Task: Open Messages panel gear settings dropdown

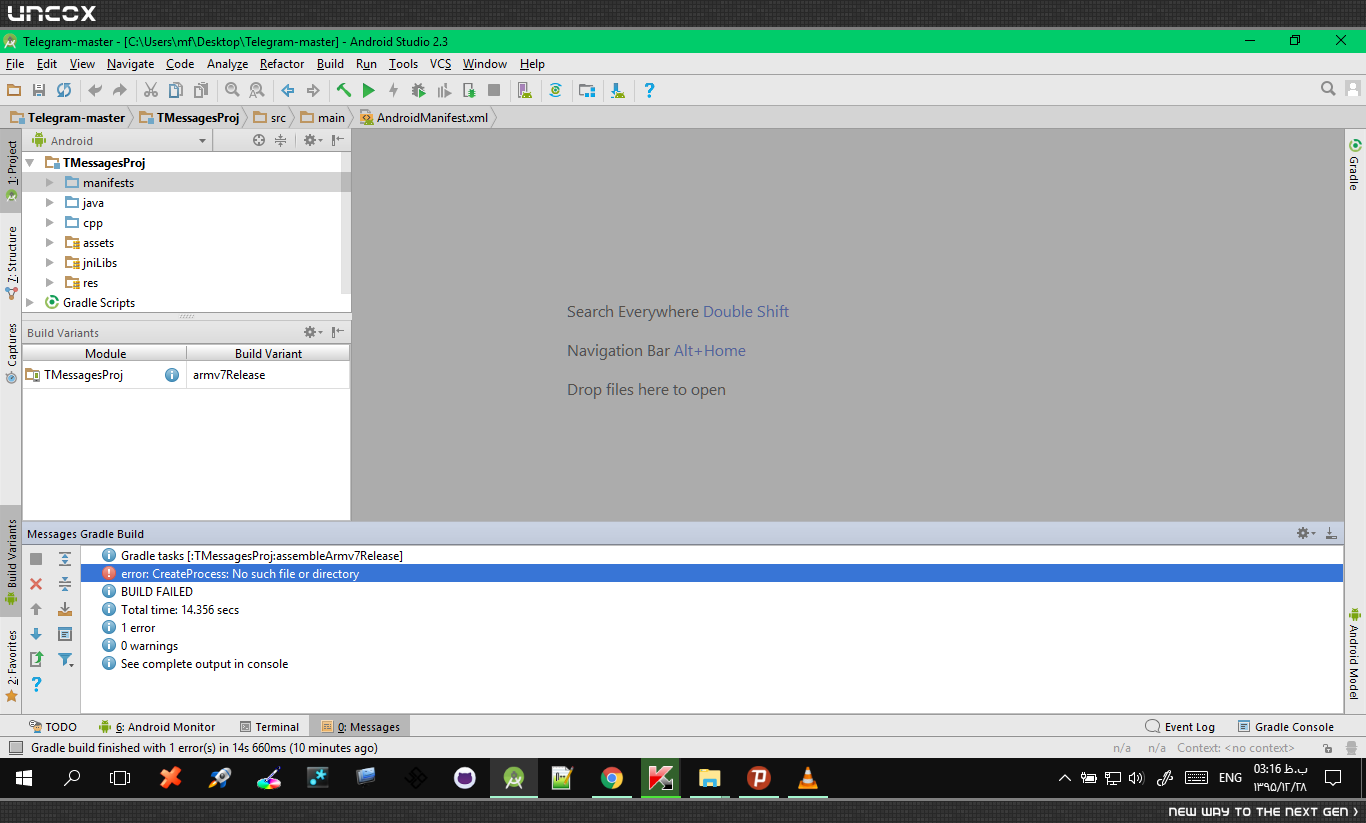Action: 1305,534
